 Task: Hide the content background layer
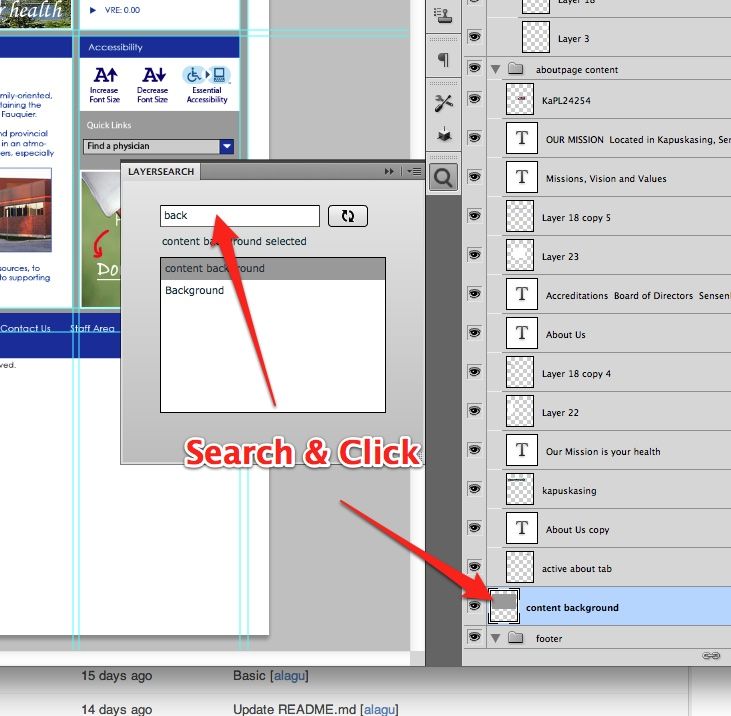tap(474, 606)
